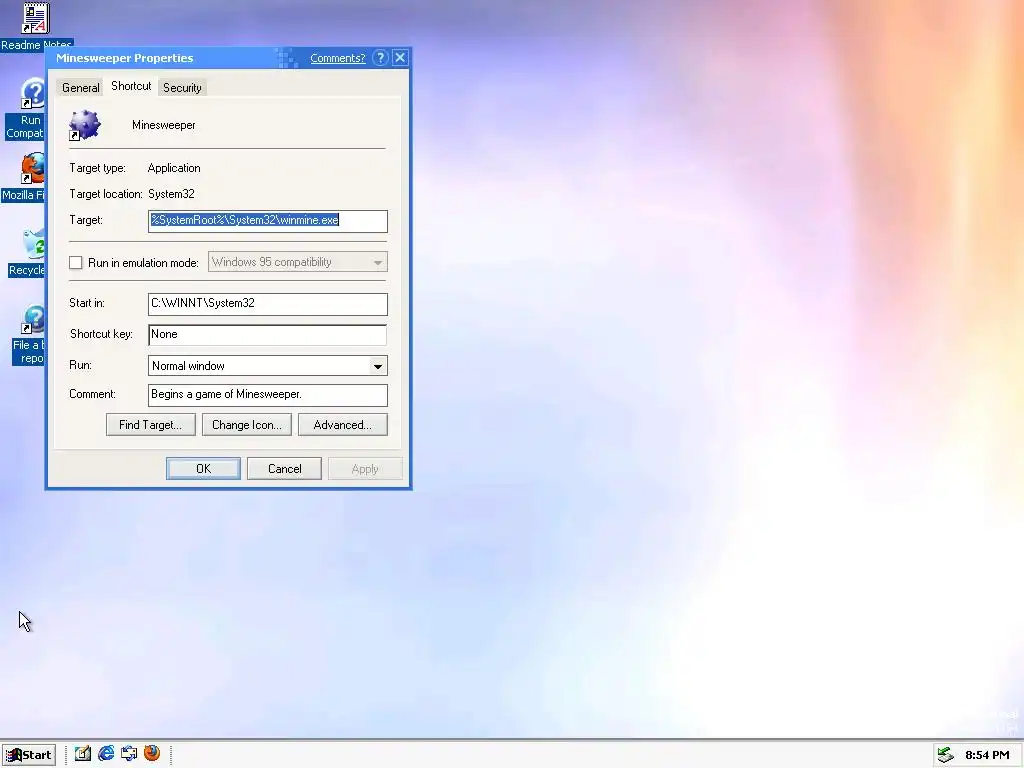
Task: Click the Comment text field
Action: click(x=268, y=394)
